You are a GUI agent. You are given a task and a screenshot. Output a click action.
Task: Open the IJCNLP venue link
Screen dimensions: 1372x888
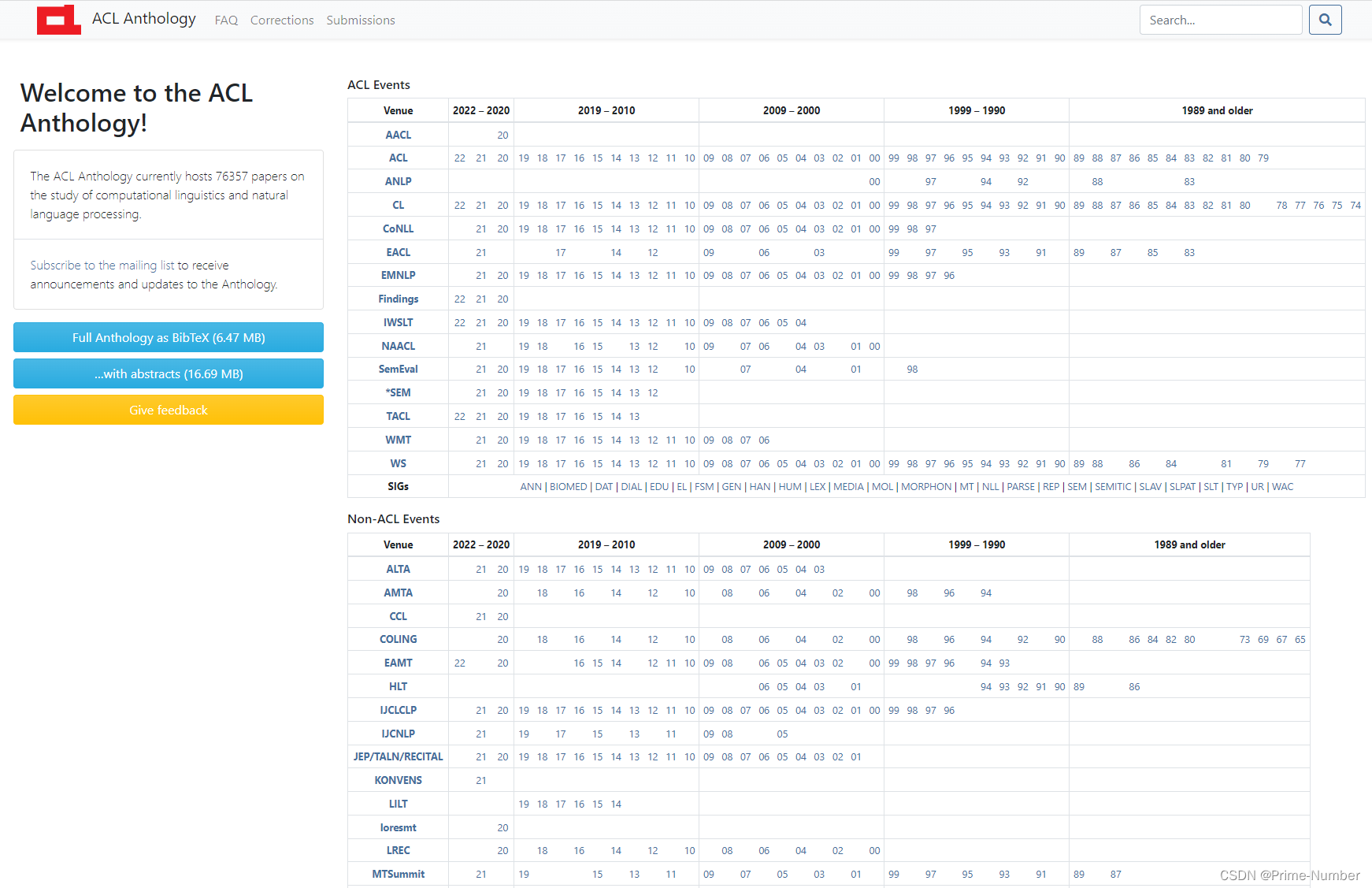(x=399, y=734)
